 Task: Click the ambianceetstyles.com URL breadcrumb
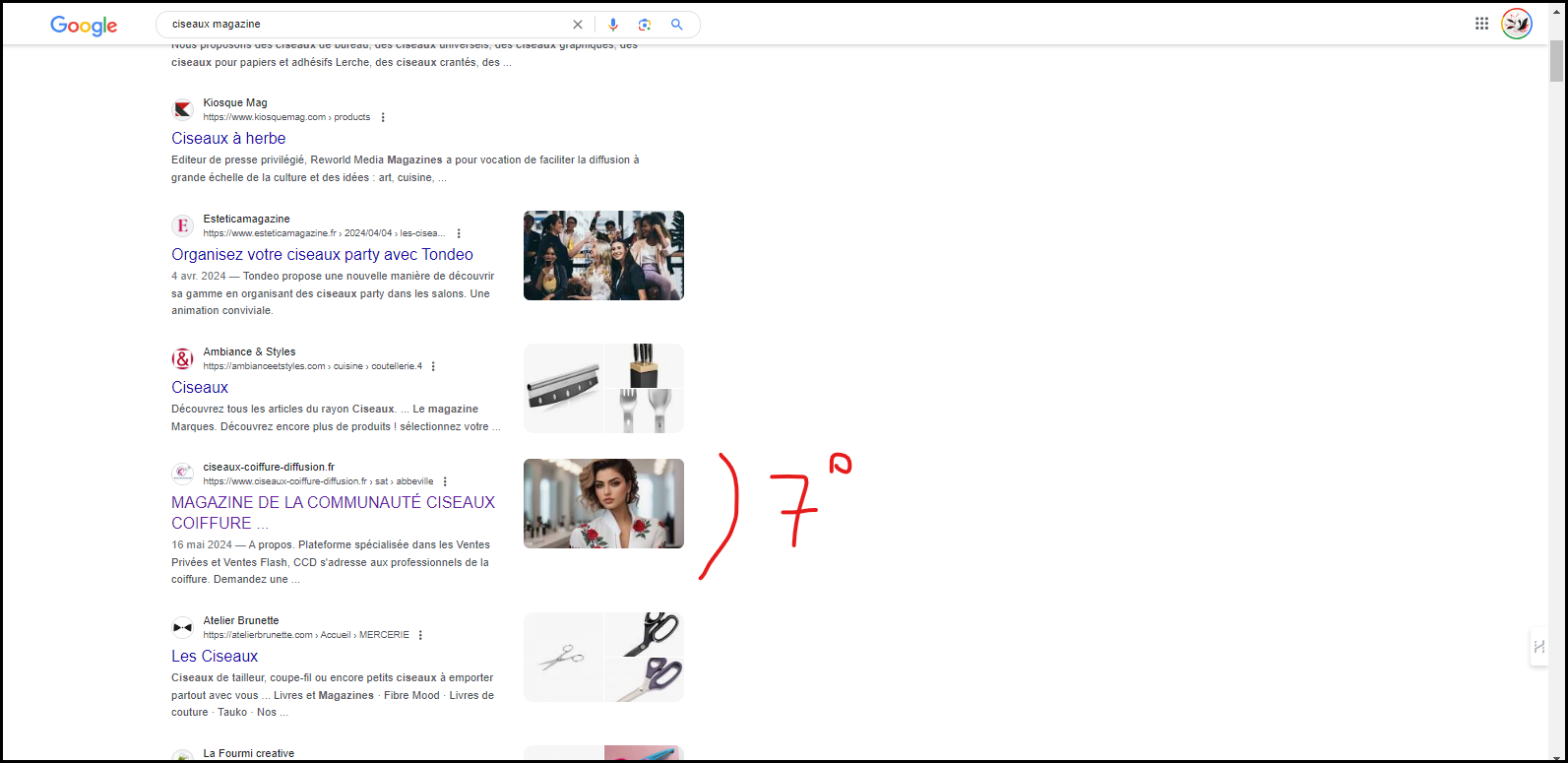click(312, 366)
